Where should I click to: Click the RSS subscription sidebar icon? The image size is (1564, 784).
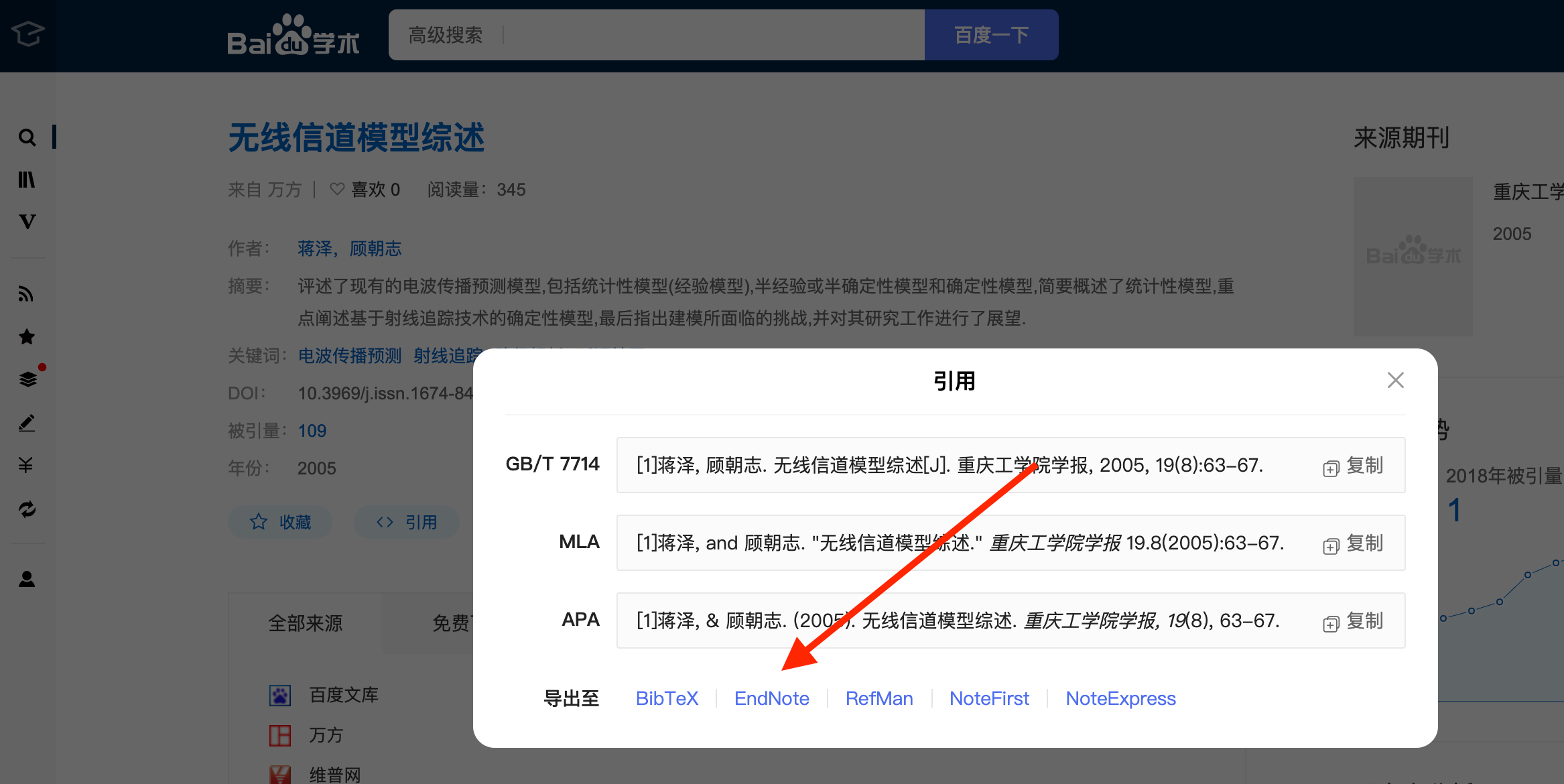click(26, 293)
